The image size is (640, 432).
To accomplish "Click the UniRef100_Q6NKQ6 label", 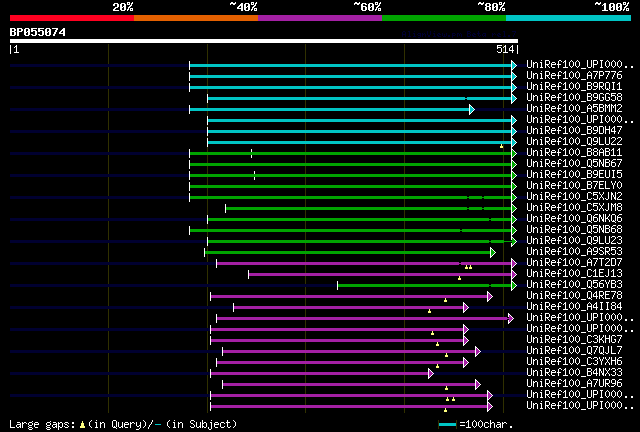I will click(x=574, y=219).
